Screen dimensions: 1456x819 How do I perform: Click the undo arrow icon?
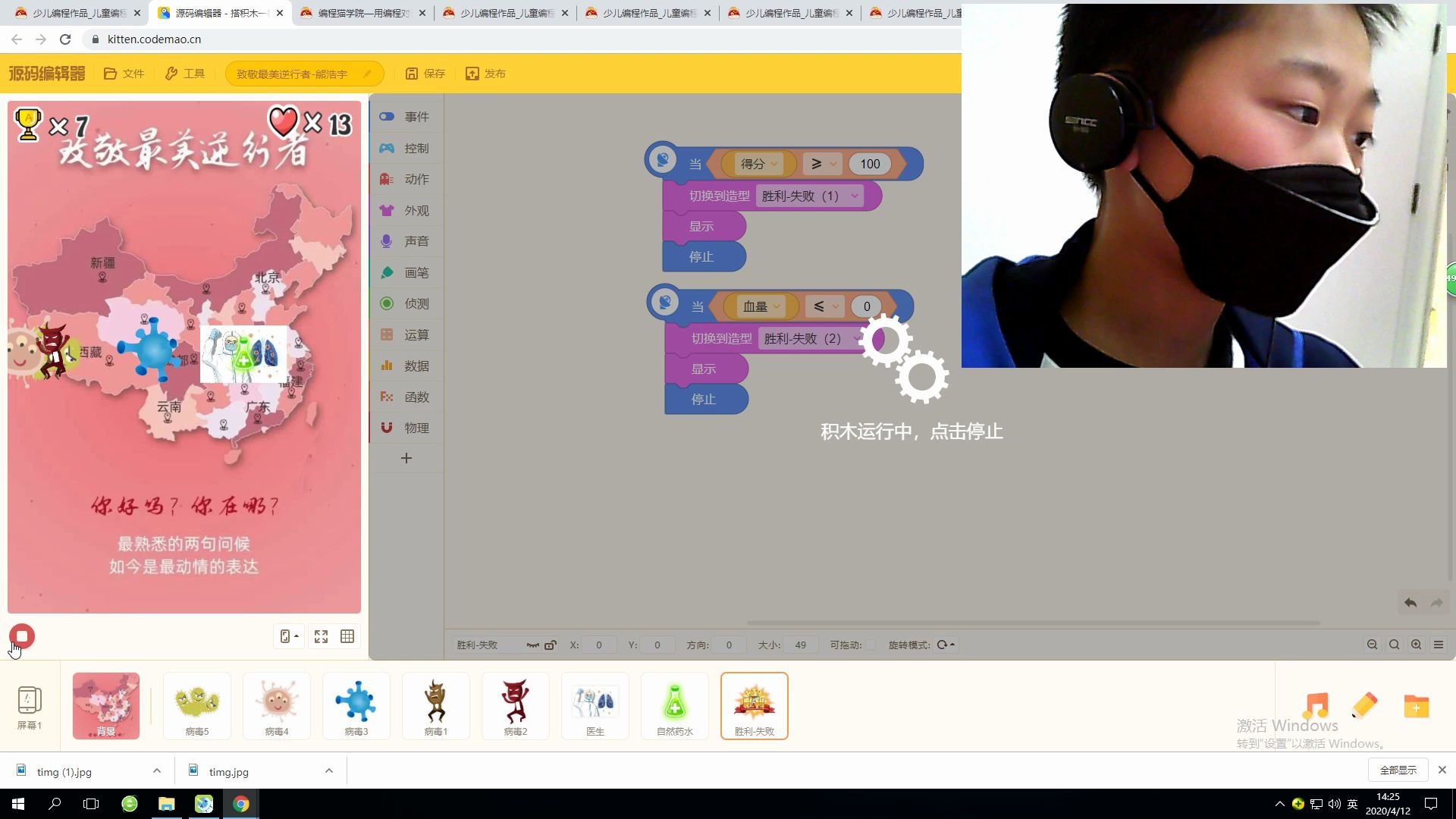[1410, 603]
